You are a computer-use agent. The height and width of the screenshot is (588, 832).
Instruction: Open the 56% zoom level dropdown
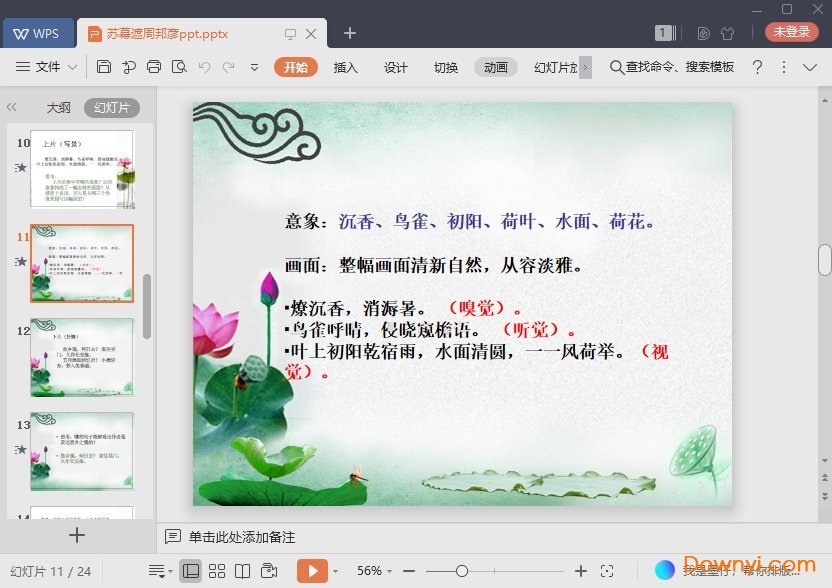[x=374, y=571]
